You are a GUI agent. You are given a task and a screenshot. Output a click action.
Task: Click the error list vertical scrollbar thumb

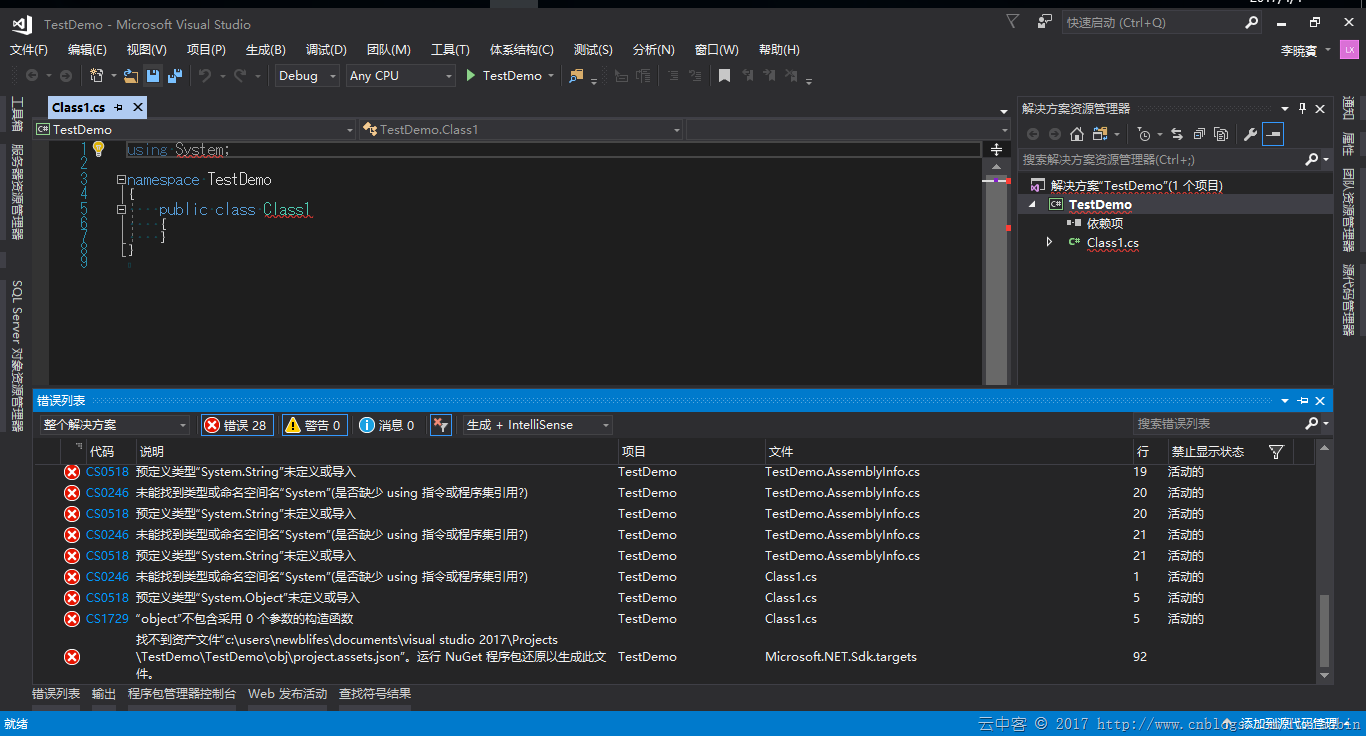click(1325, 631)
